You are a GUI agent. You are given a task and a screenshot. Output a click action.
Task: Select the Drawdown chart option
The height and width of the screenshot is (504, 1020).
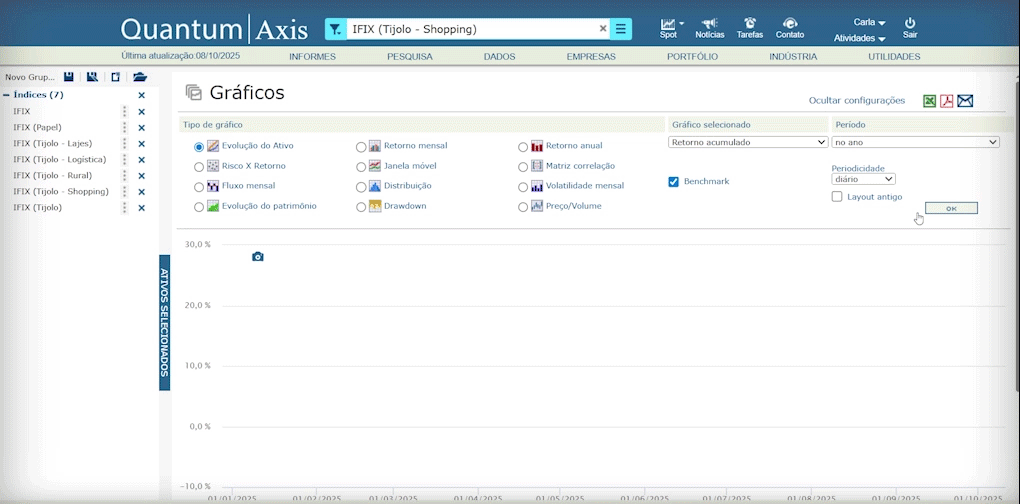click(x=361, y=207)
